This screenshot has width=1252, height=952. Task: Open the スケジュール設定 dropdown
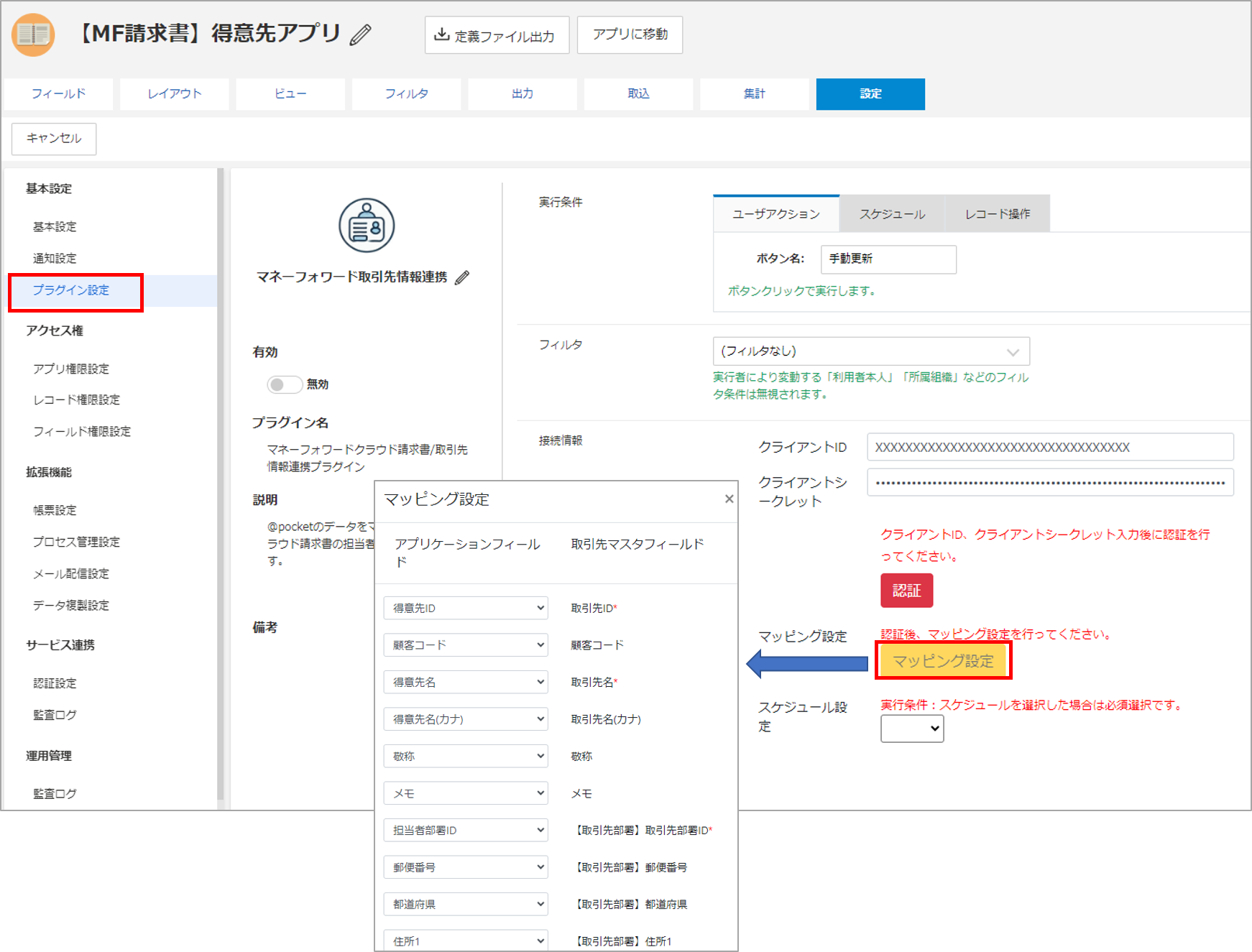pos(912,729)
